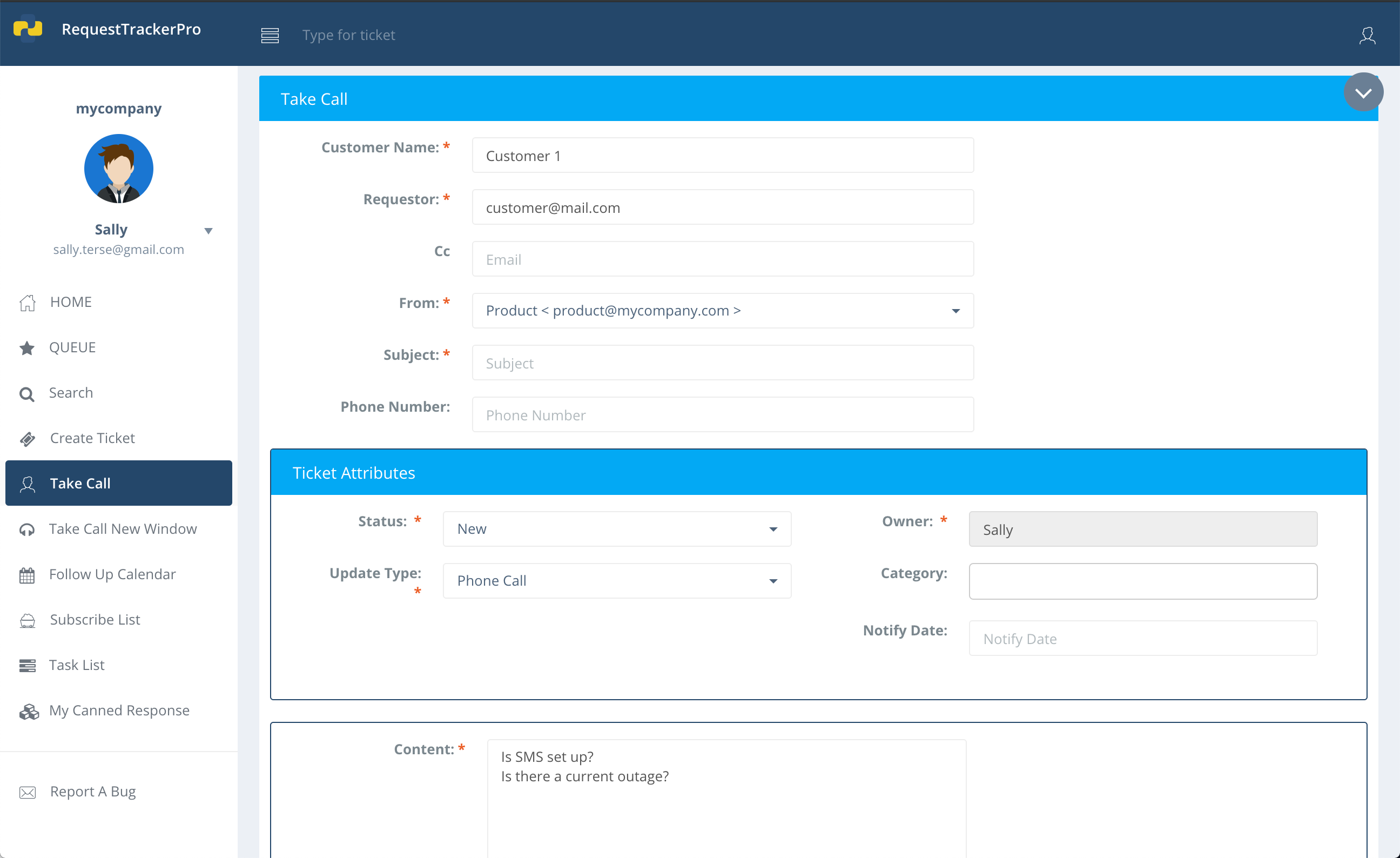This screenshot has height=858, width=1400.
Task: Click the Follow Up Calendar icon
Action: [26, 575]
